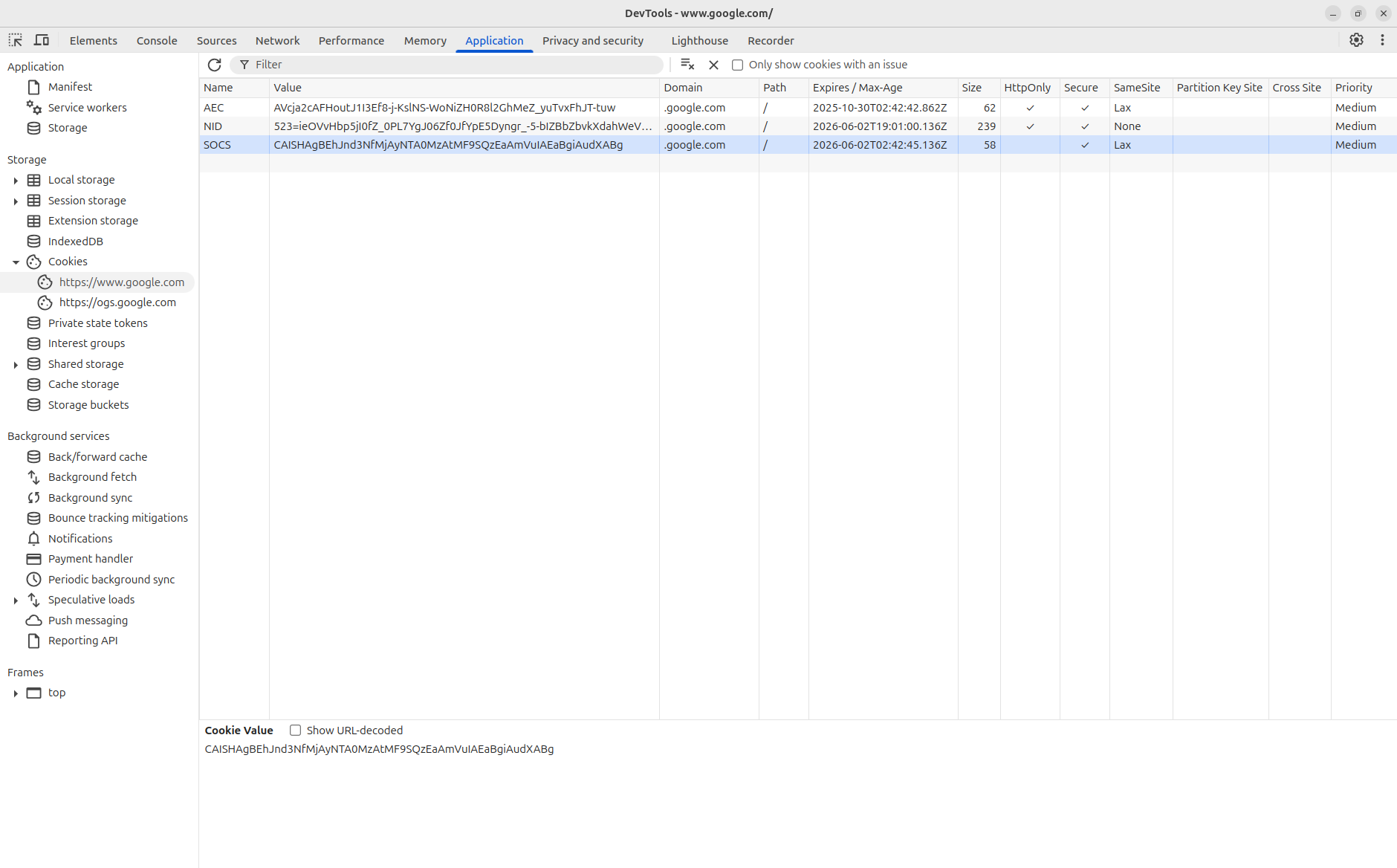Sort cookies by Expires / Max-Age column
Image resolution: width=1397 pixels, height=868 pixels.
858,88
